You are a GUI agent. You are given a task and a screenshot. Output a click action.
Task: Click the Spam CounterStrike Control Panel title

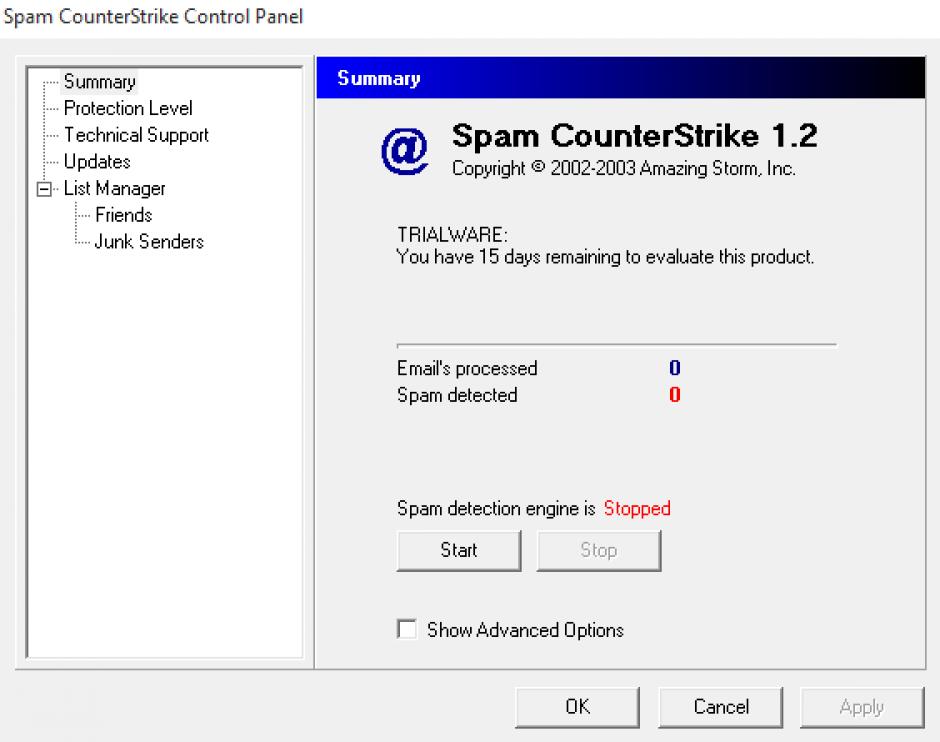[153, 16]
